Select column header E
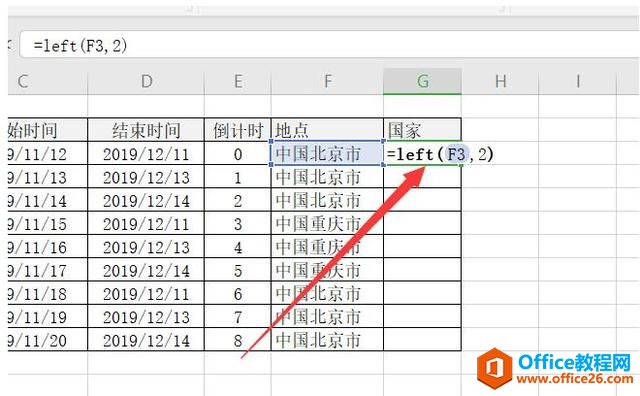640x396 pixels. point(238,81)
